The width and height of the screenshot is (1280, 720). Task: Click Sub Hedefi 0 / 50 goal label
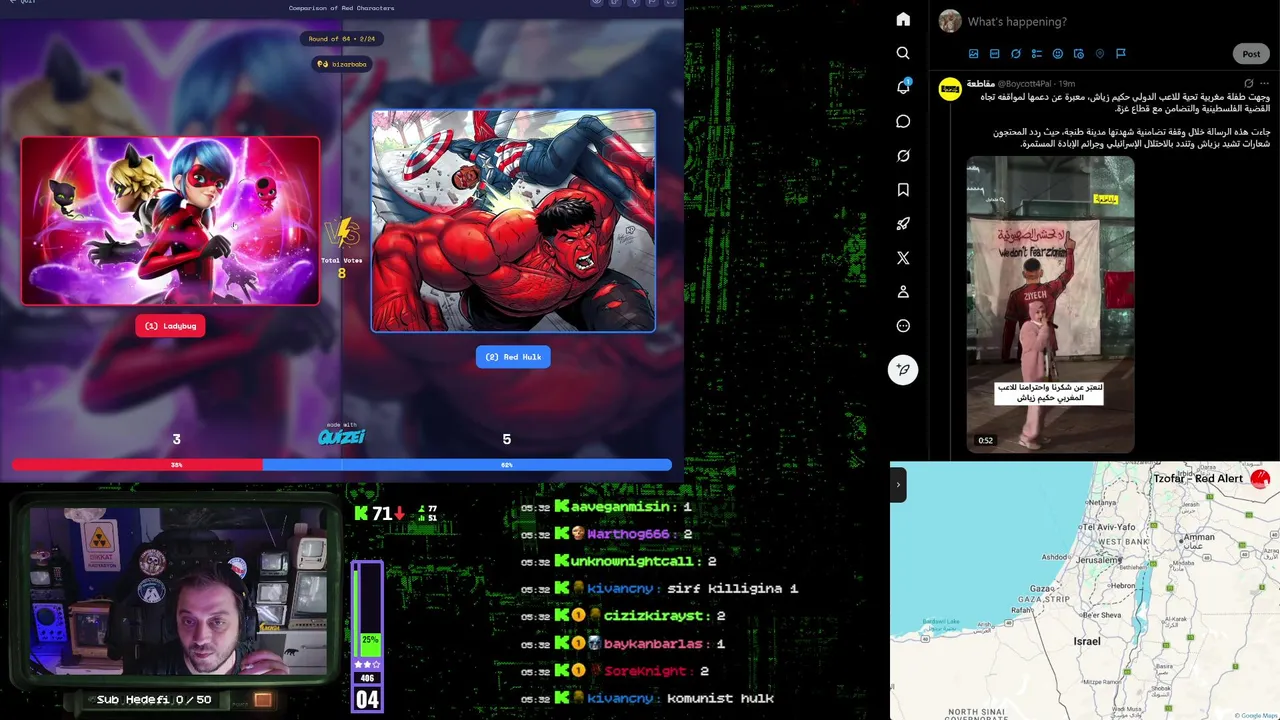coord(154,700)
